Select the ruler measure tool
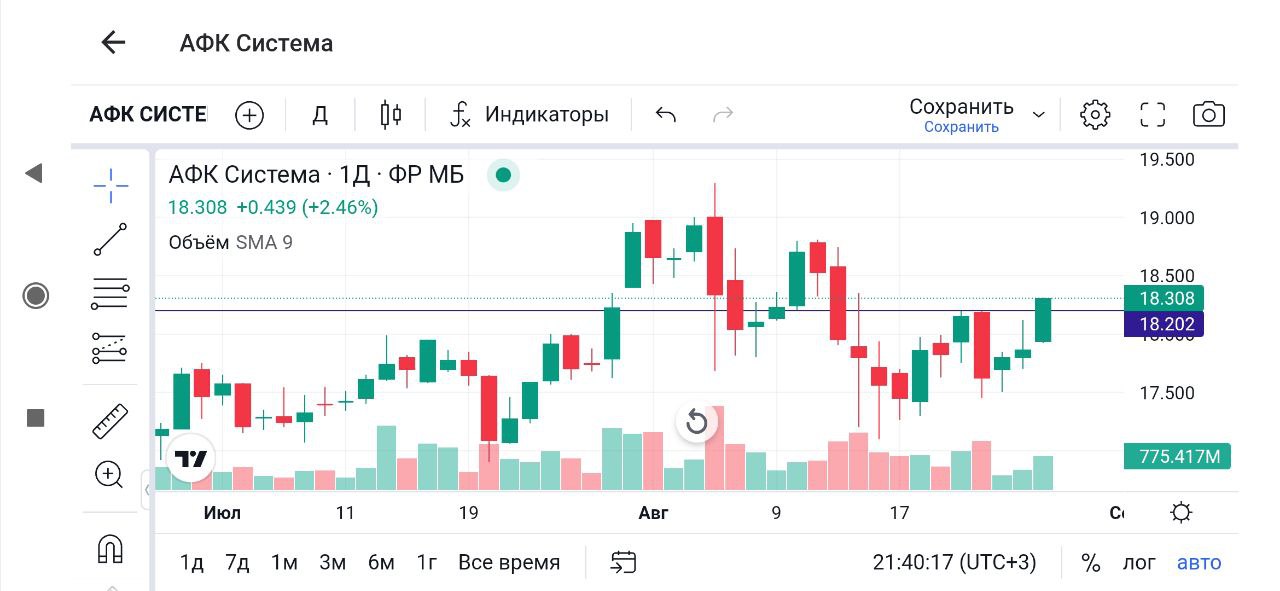This screenshot has width=1280, height=591. point(110,421)
